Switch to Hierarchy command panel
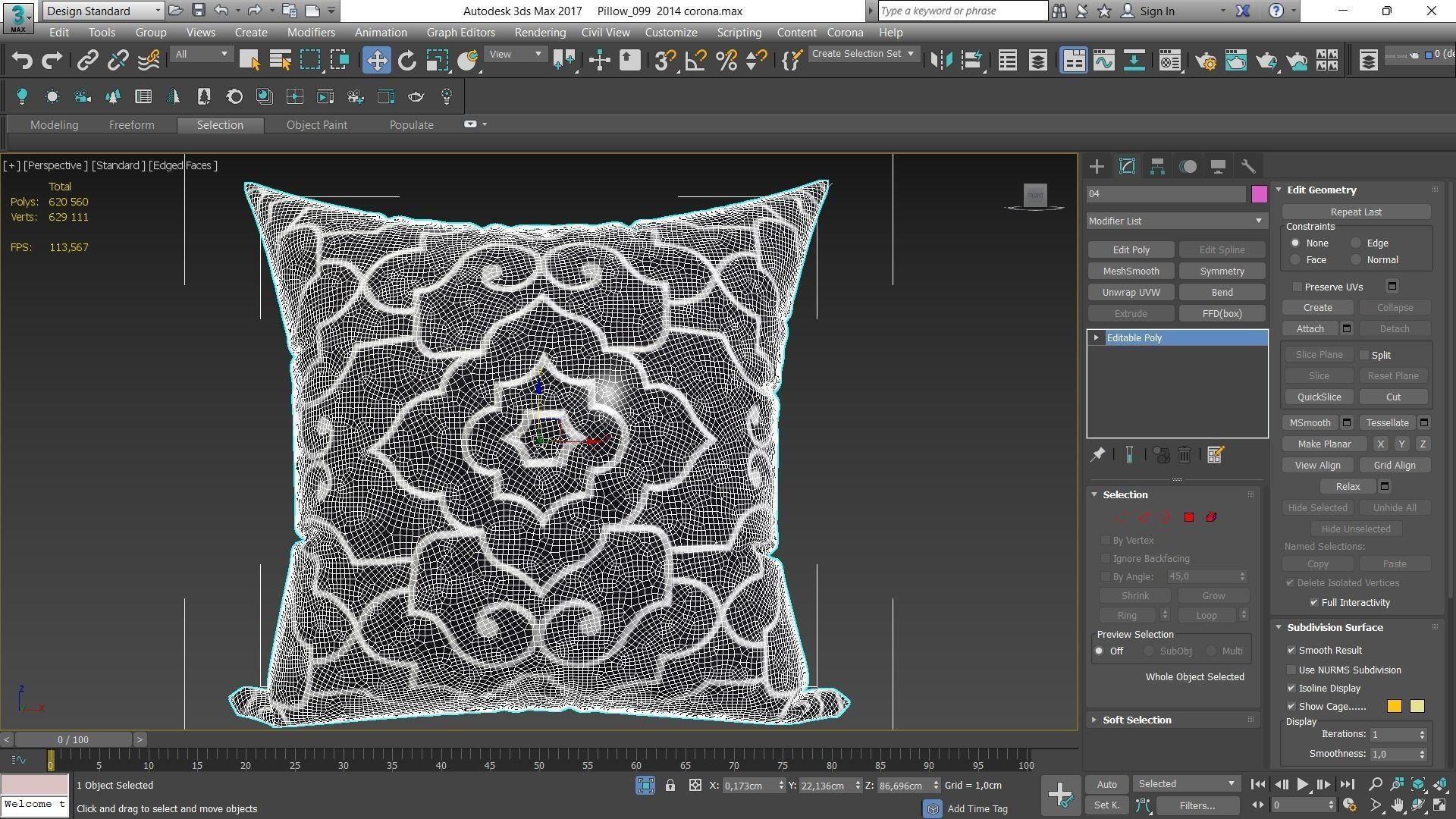Screen dimensions: 1456x819 pos(1157,167)
